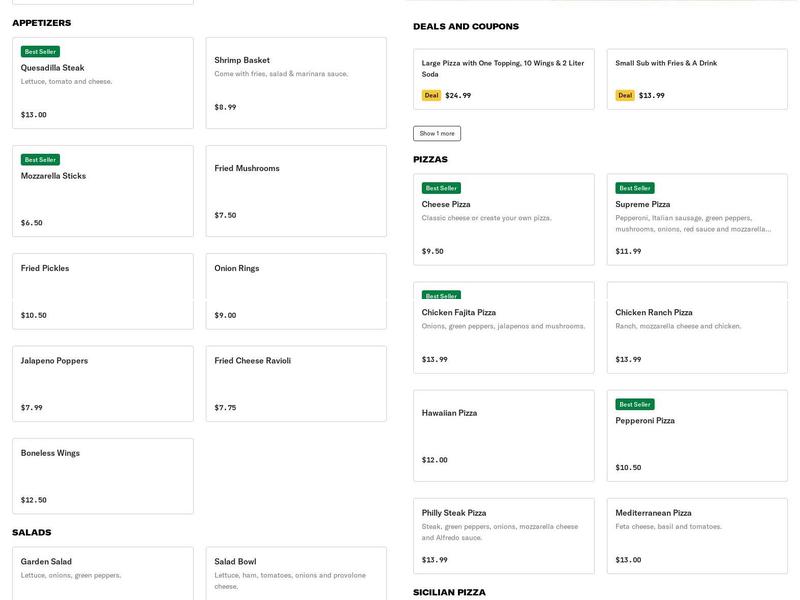Open Fried Cheese Ravioli item
Screen dimensions: 800x600
click(296, 384)
